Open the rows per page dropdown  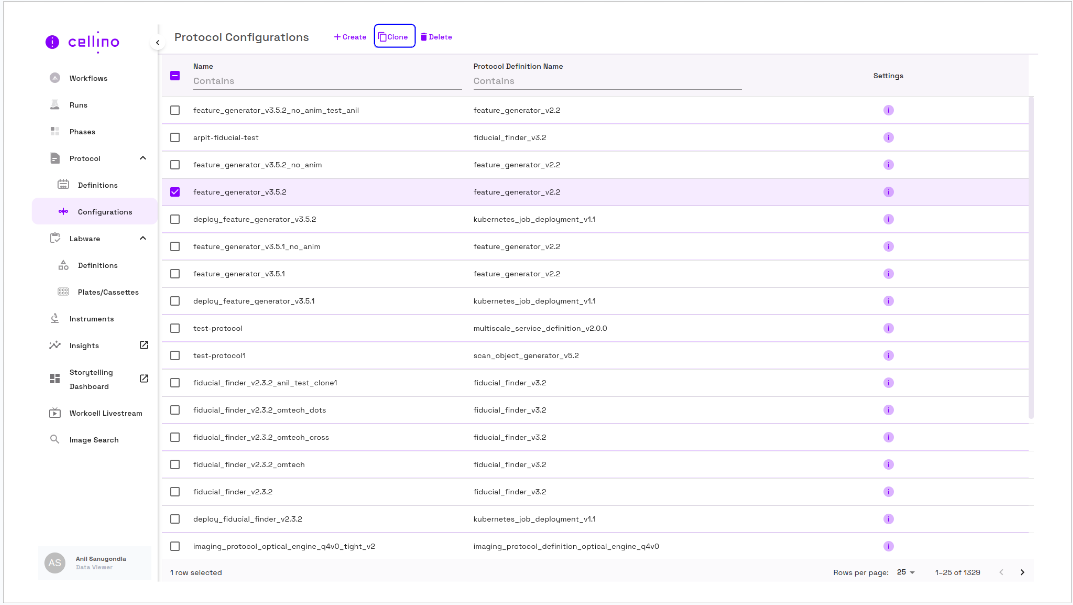[x=906, y=572]
